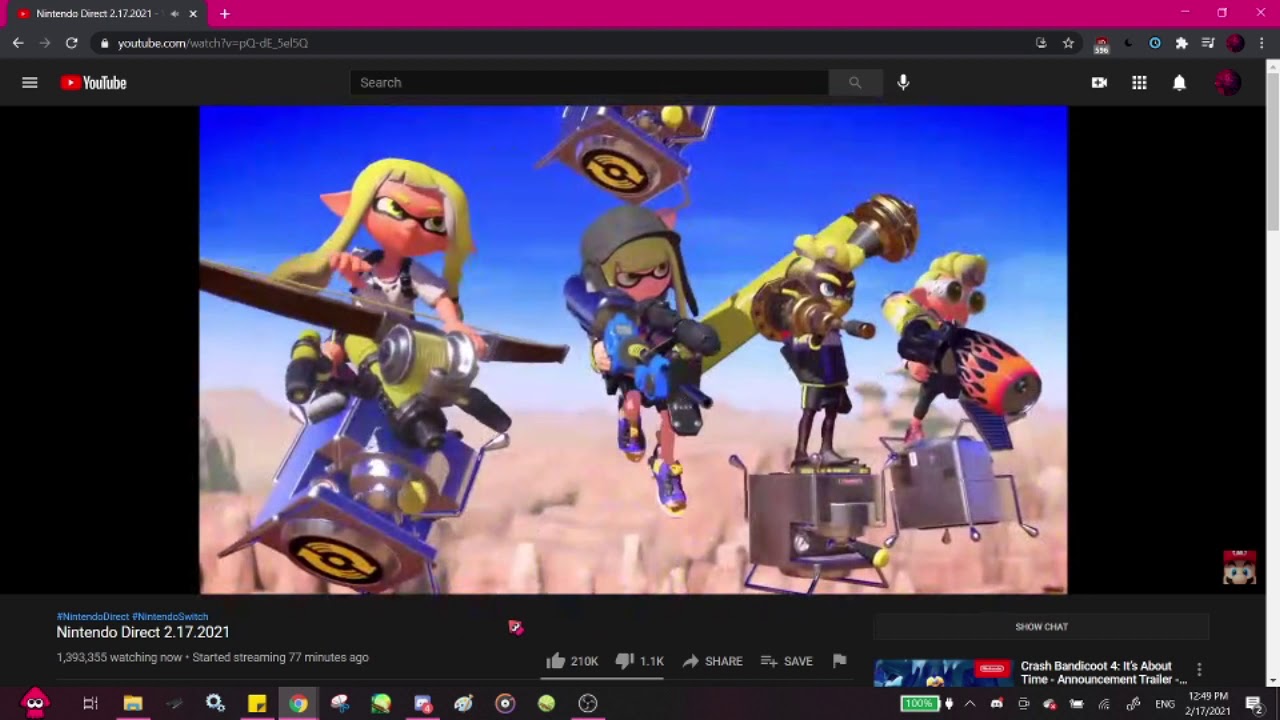Viewport: 1280px width, 720px height.
Task: Save the video to a playlist
Action: point(786,661)
